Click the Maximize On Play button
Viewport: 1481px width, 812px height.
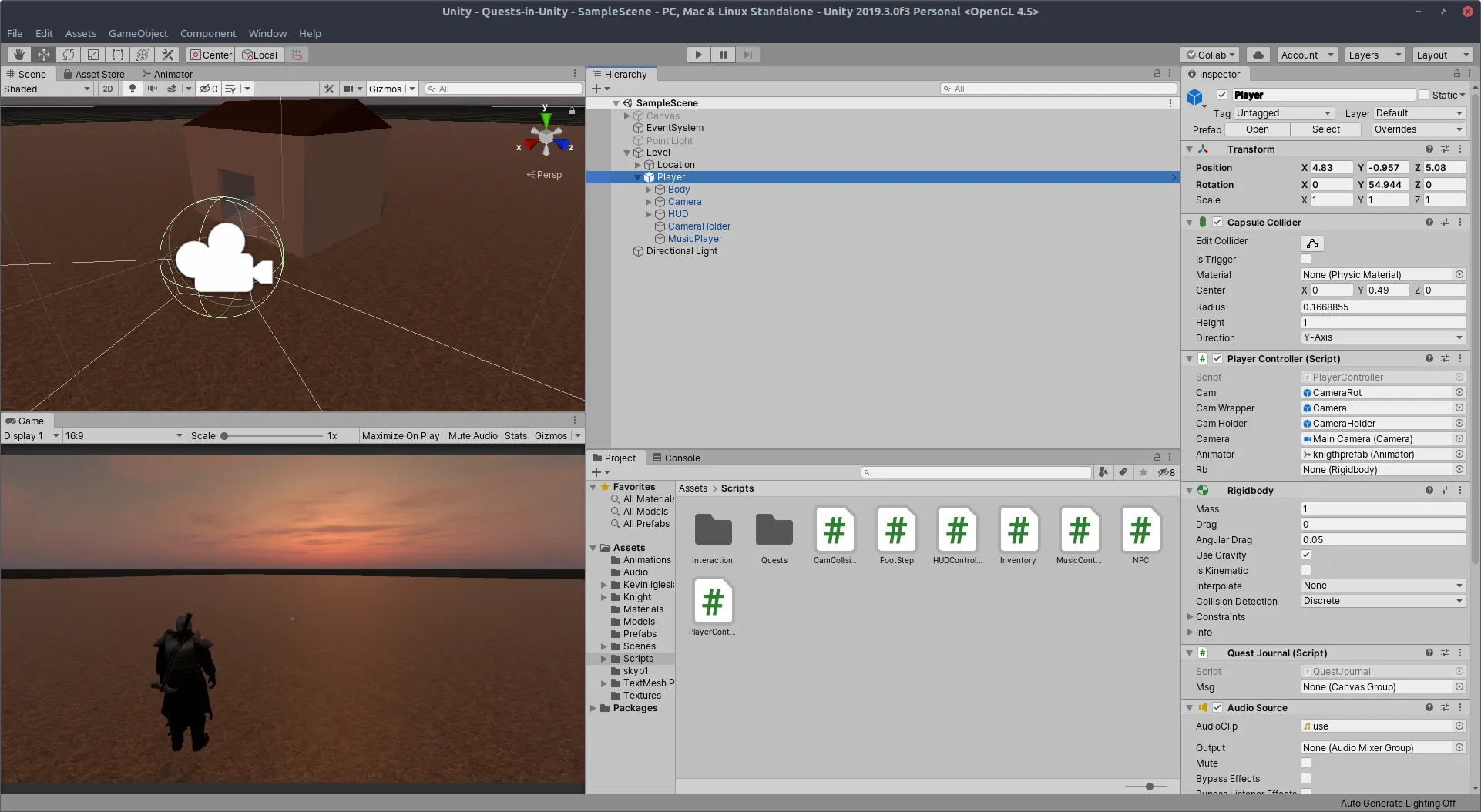(400, 436)
